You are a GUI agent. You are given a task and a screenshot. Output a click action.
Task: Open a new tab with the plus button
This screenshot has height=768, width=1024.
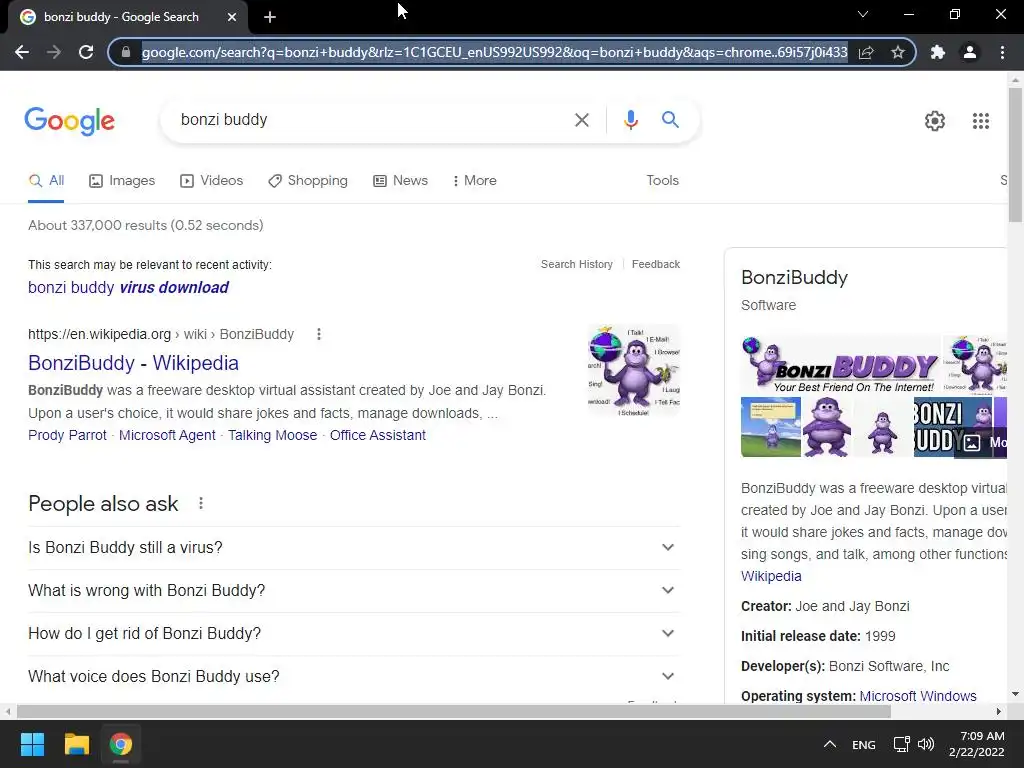tap(270, 17)
